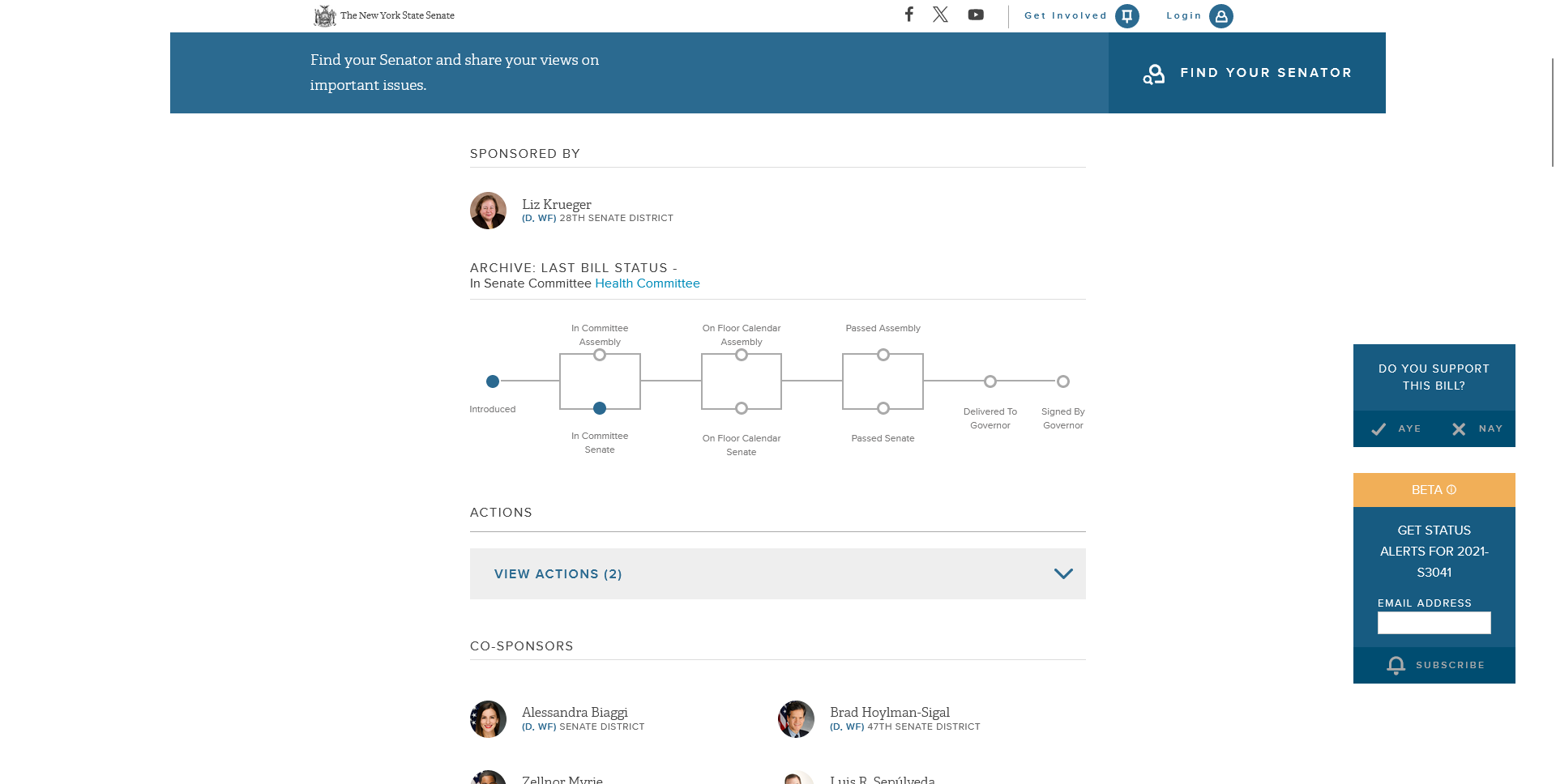The width and height of the screenshot is (1556, 784).
Task: Click the BETA info icon
Action: [1451, 490]
